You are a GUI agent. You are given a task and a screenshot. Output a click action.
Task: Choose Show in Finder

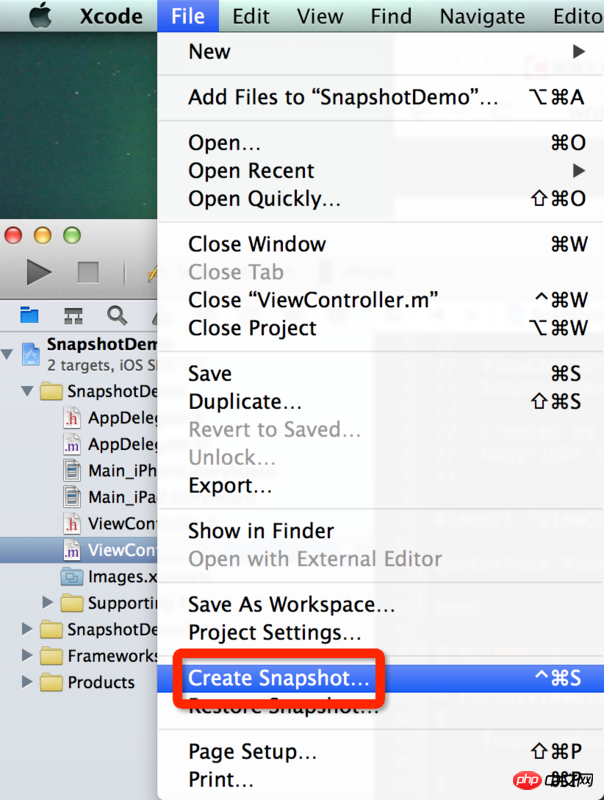(261, 531)
